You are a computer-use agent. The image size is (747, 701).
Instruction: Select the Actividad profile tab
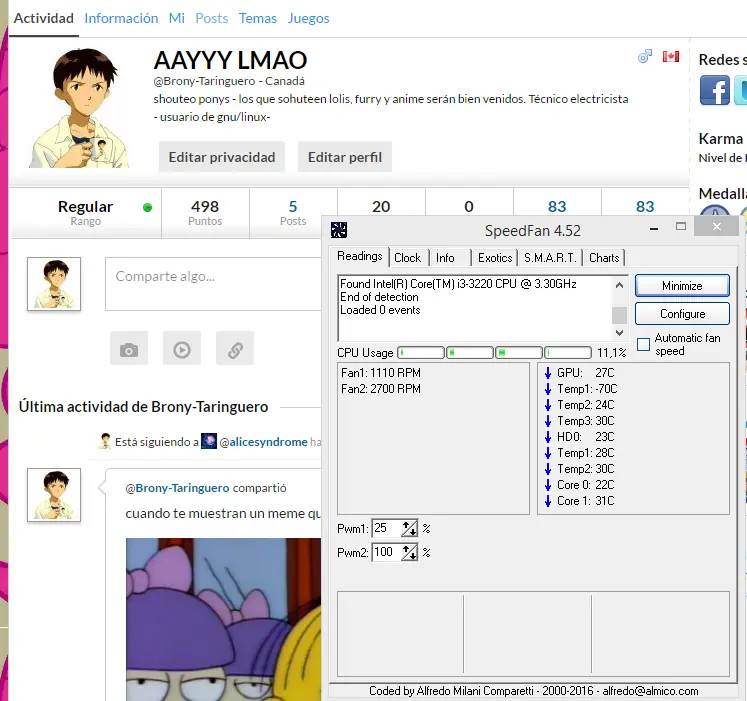[x=44, y=18]
